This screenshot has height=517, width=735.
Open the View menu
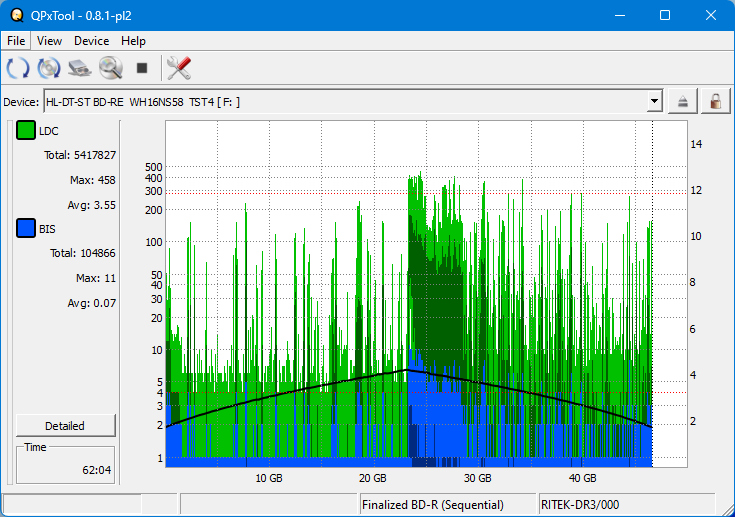click(x=49, y=41)
